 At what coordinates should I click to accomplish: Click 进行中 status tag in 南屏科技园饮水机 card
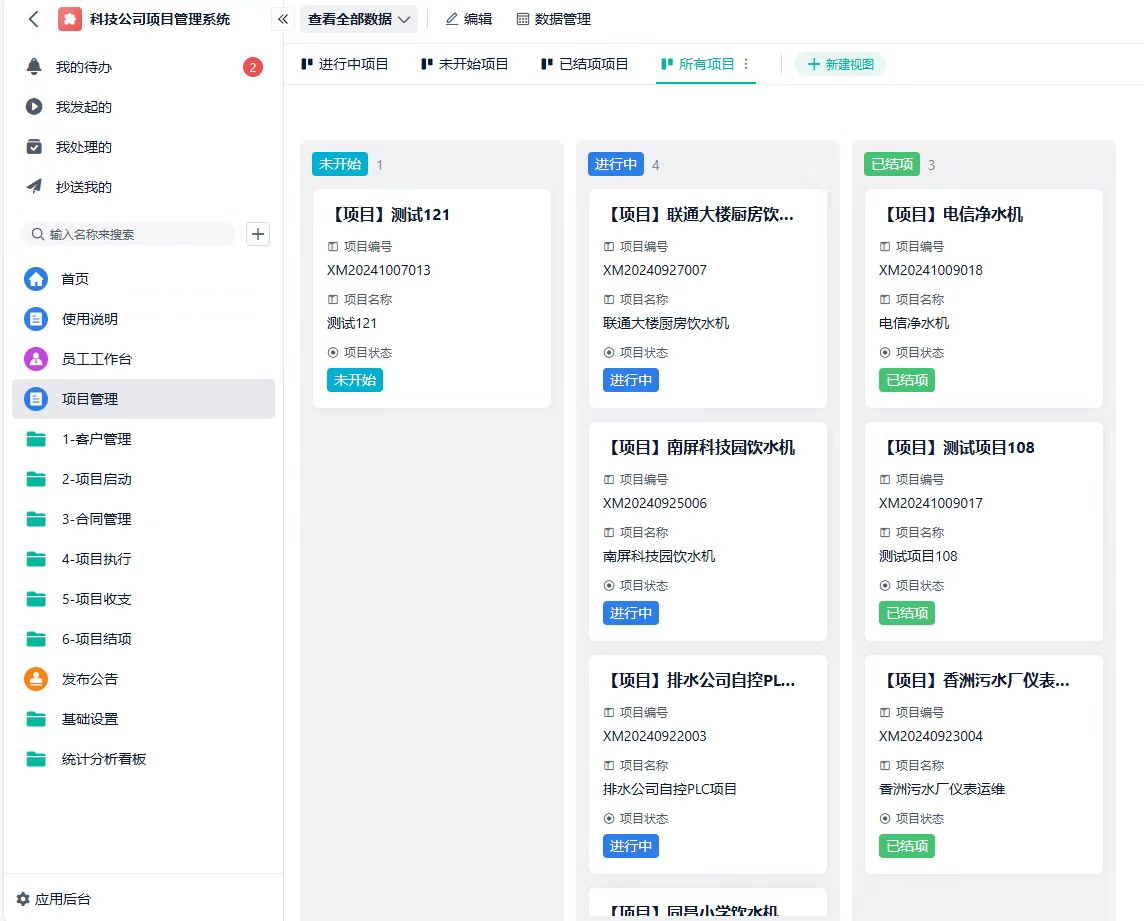(630, 613)
